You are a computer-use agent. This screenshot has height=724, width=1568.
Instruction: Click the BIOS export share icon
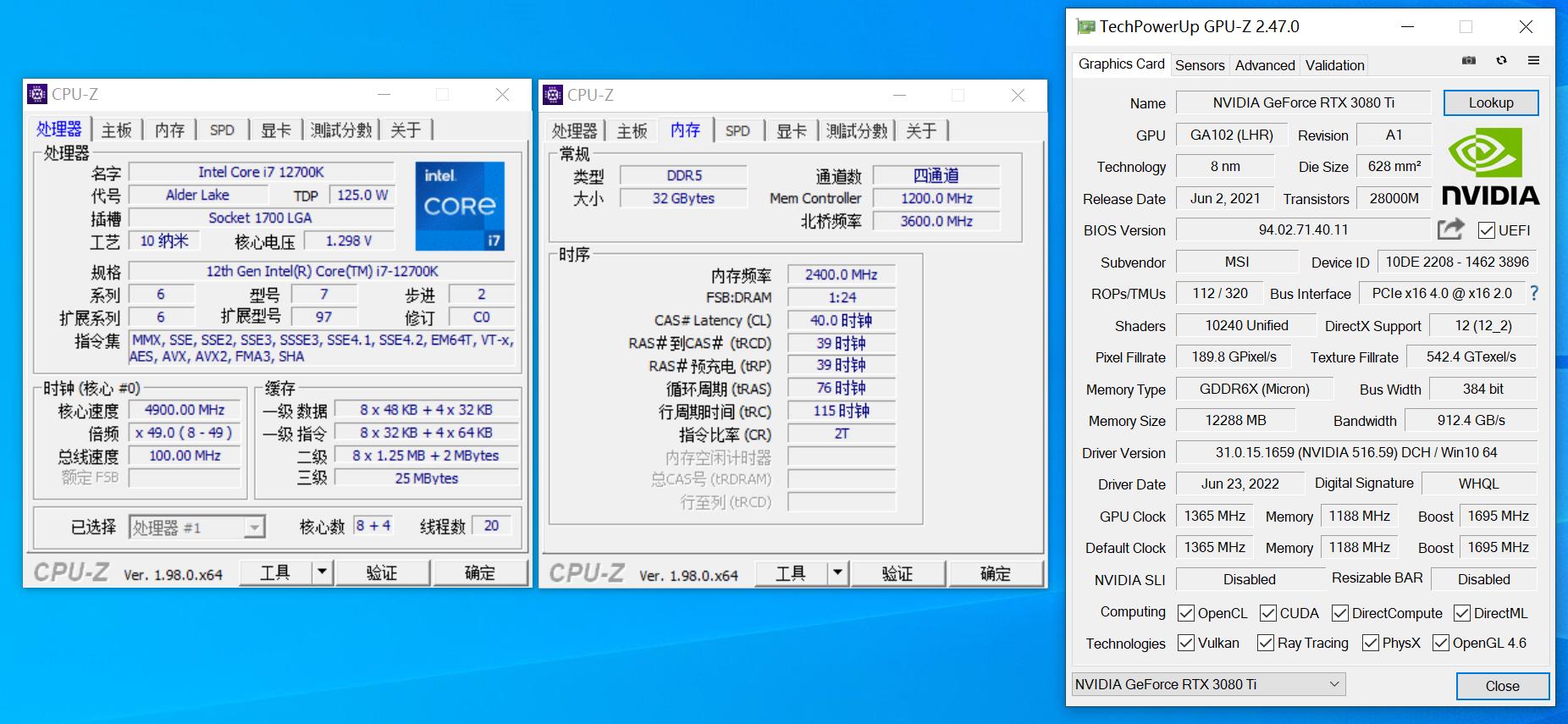1450,229
